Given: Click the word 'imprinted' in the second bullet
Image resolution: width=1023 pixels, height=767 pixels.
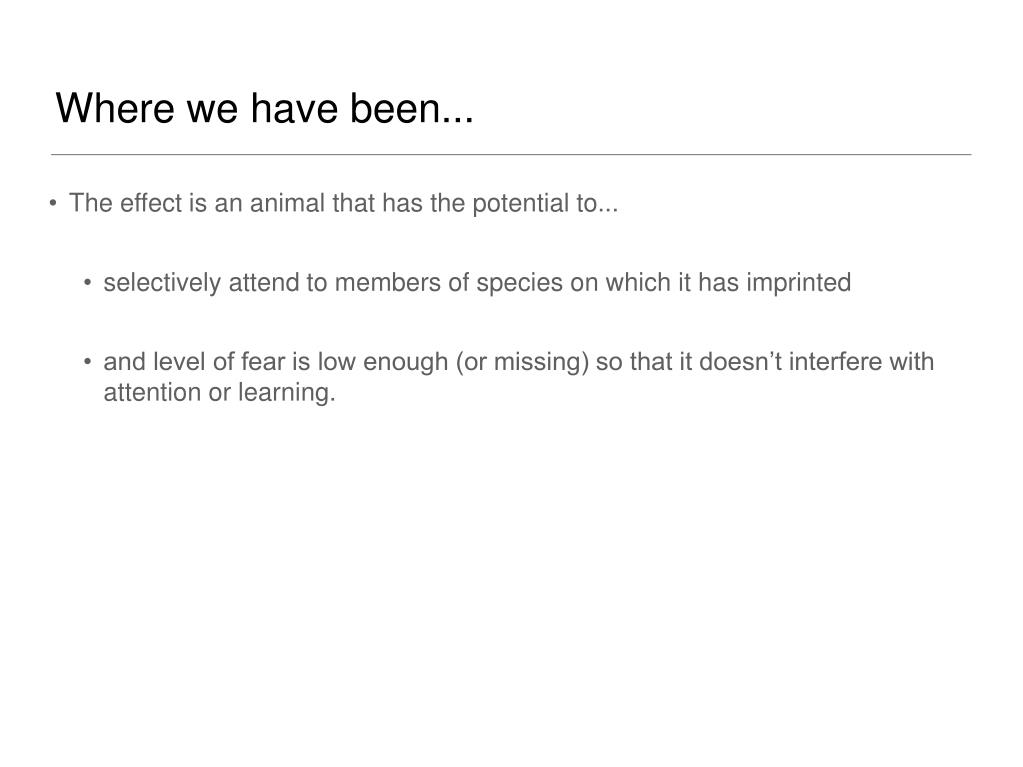Looking at the screenshot, I should pyautogui.click(x=799, y=283).
